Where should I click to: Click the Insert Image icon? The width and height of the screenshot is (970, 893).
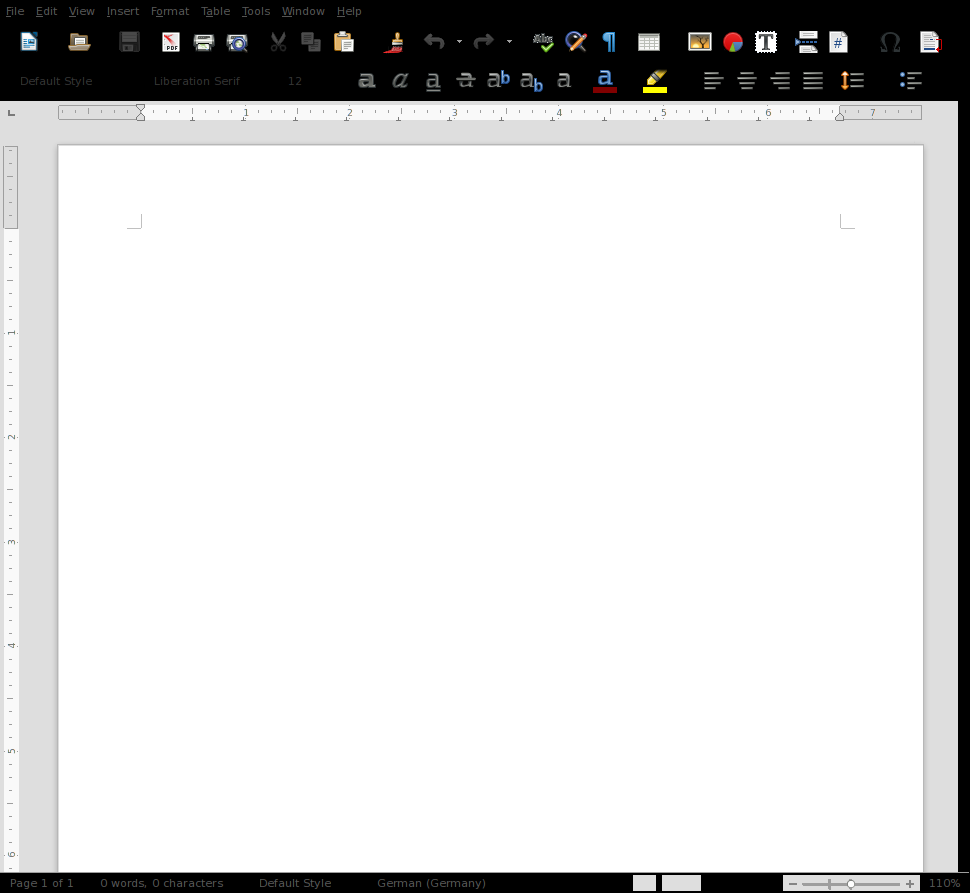click(700, 42)
